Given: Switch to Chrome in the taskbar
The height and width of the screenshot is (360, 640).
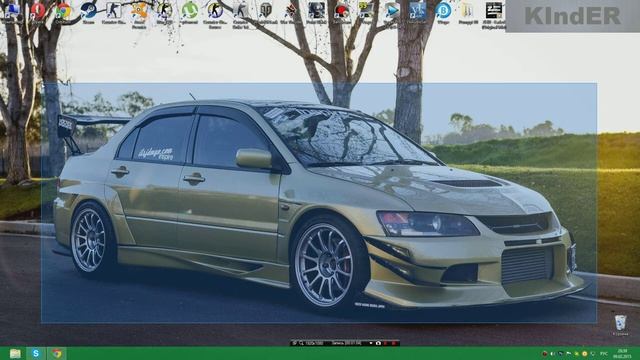Looking at the screenshot, I should [57, 353].
